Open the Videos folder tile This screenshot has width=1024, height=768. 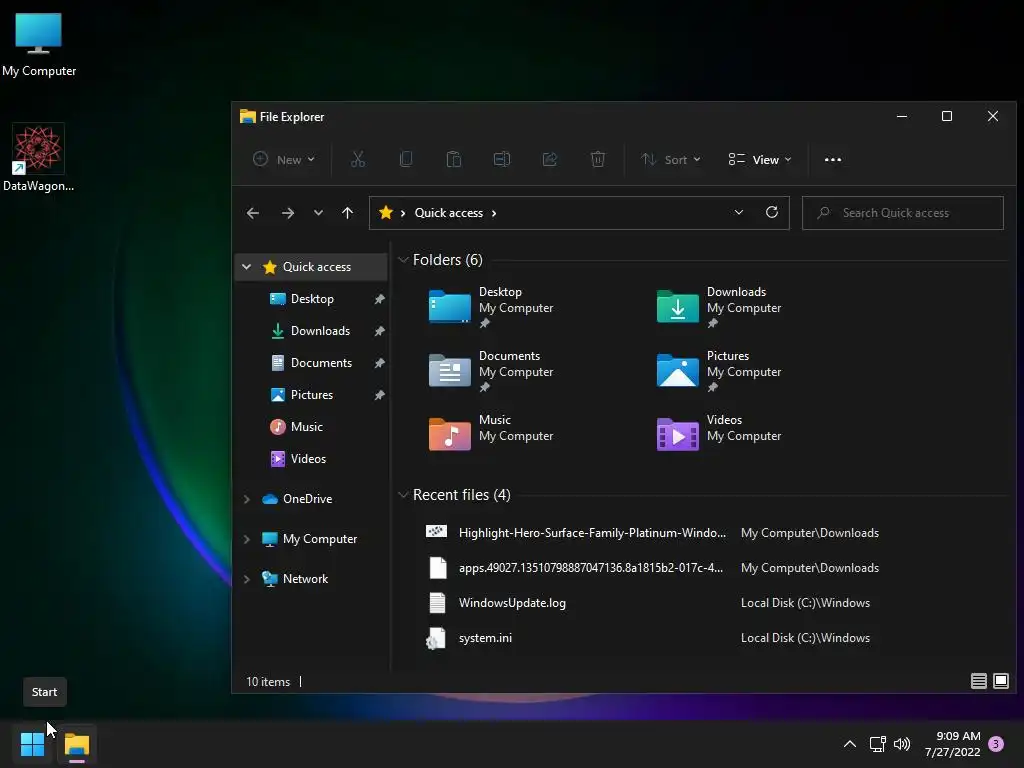point(719,435)
